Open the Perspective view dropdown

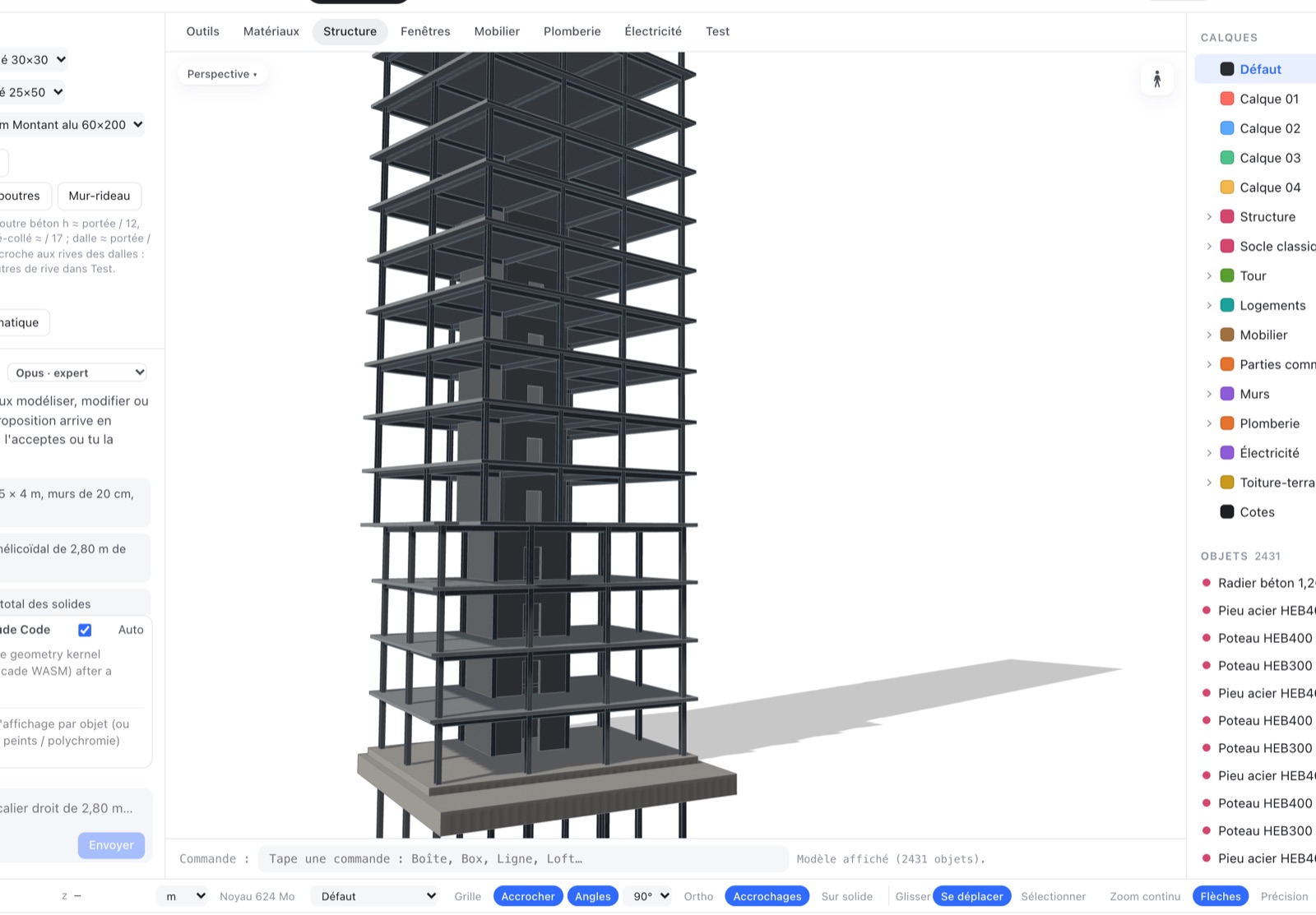(x=222, y=74)
